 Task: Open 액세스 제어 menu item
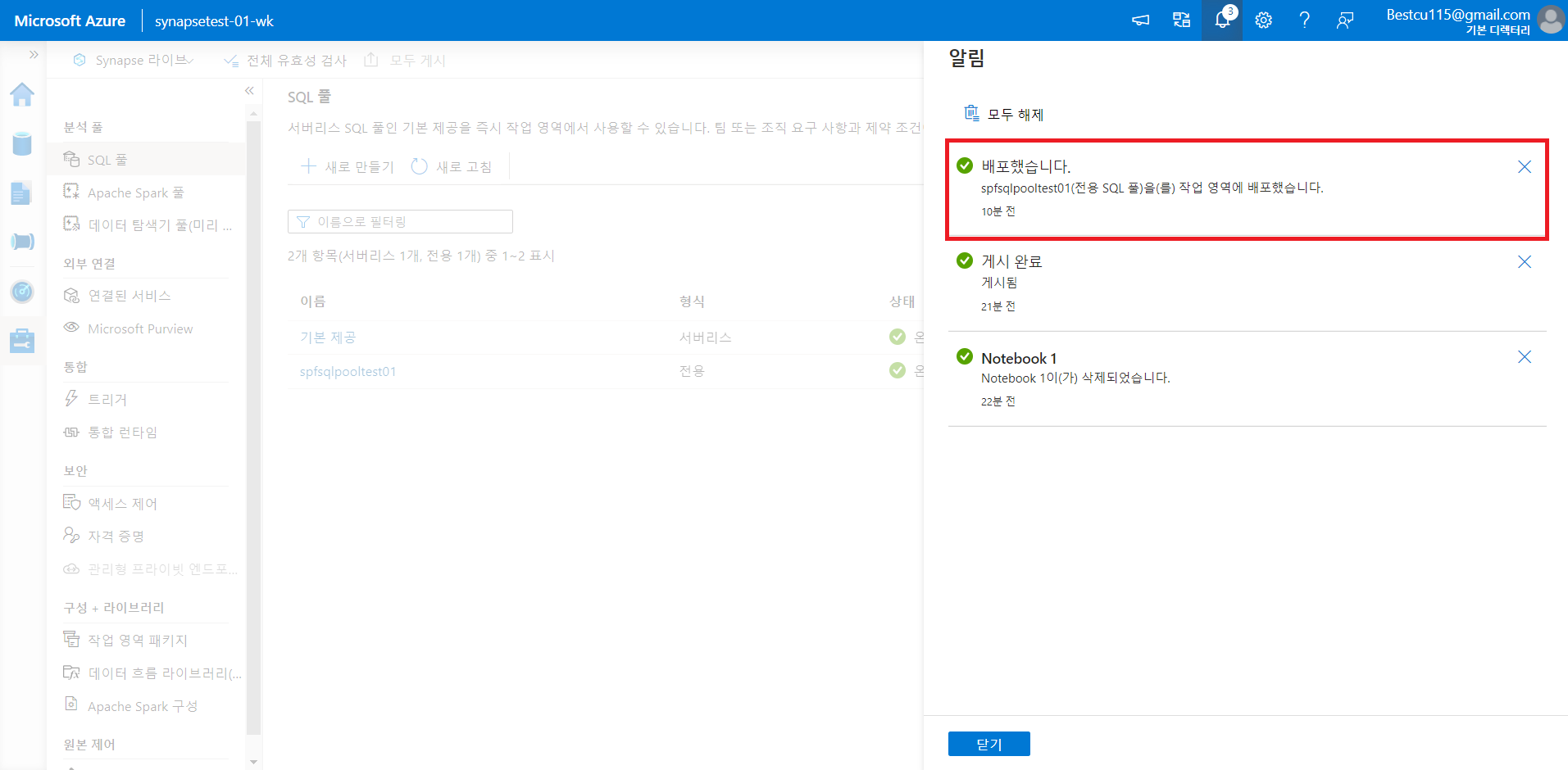click(148, 504)
